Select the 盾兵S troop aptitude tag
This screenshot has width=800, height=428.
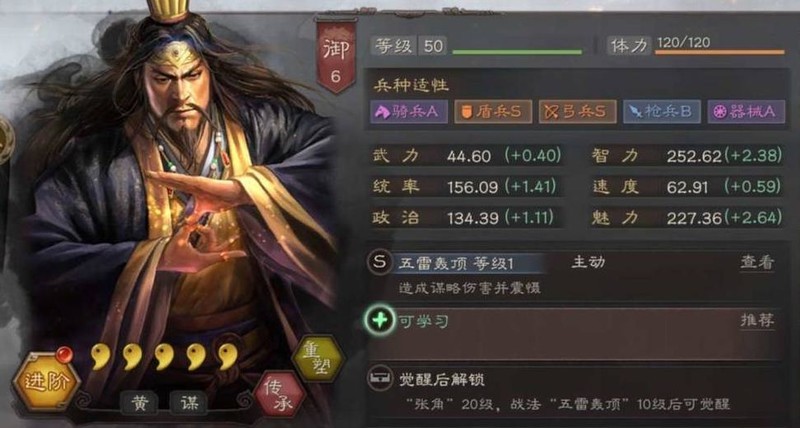tap(493, 111)
